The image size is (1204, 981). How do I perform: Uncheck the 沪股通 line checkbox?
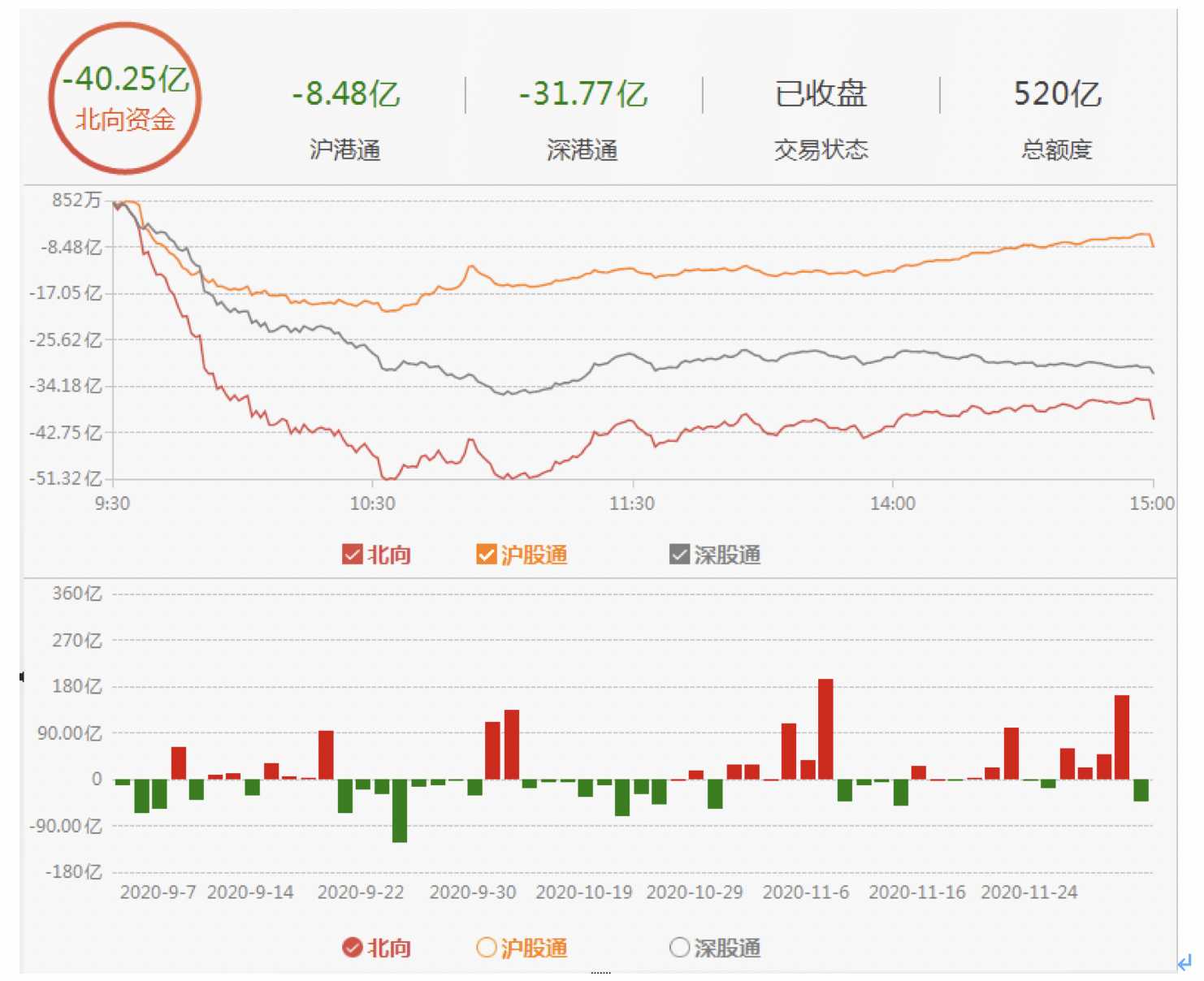(486, 555)
